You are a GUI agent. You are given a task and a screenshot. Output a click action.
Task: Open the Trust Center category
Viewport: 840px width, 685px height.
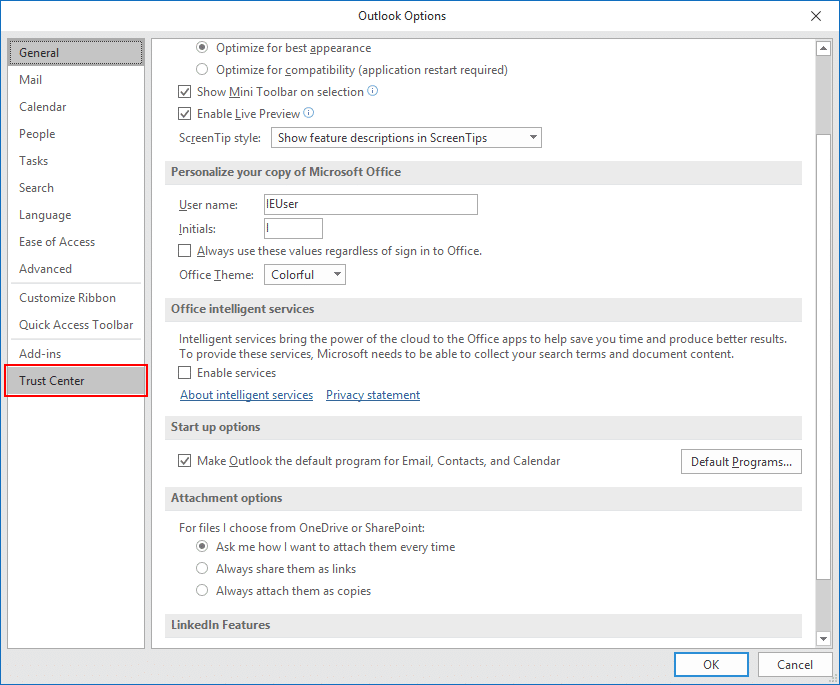point(76,381)
